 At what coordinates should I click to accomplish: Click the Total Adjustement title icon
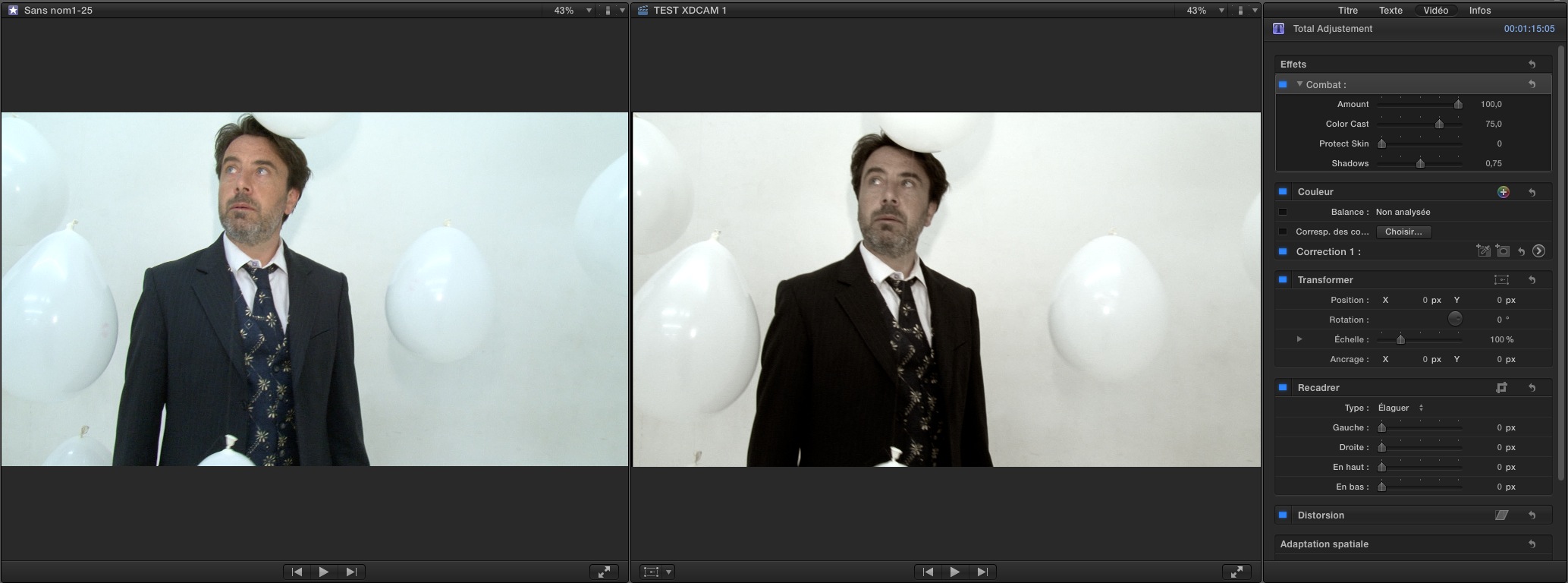coord(1278,29)
